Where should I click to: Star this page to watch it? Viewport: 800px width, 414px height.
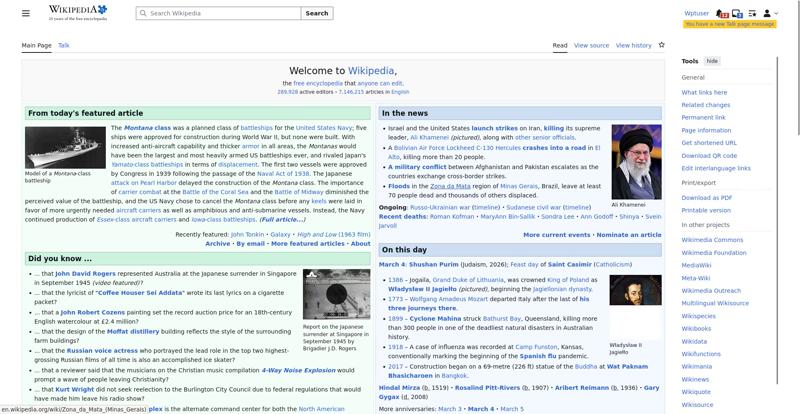(x=661, y=45)
